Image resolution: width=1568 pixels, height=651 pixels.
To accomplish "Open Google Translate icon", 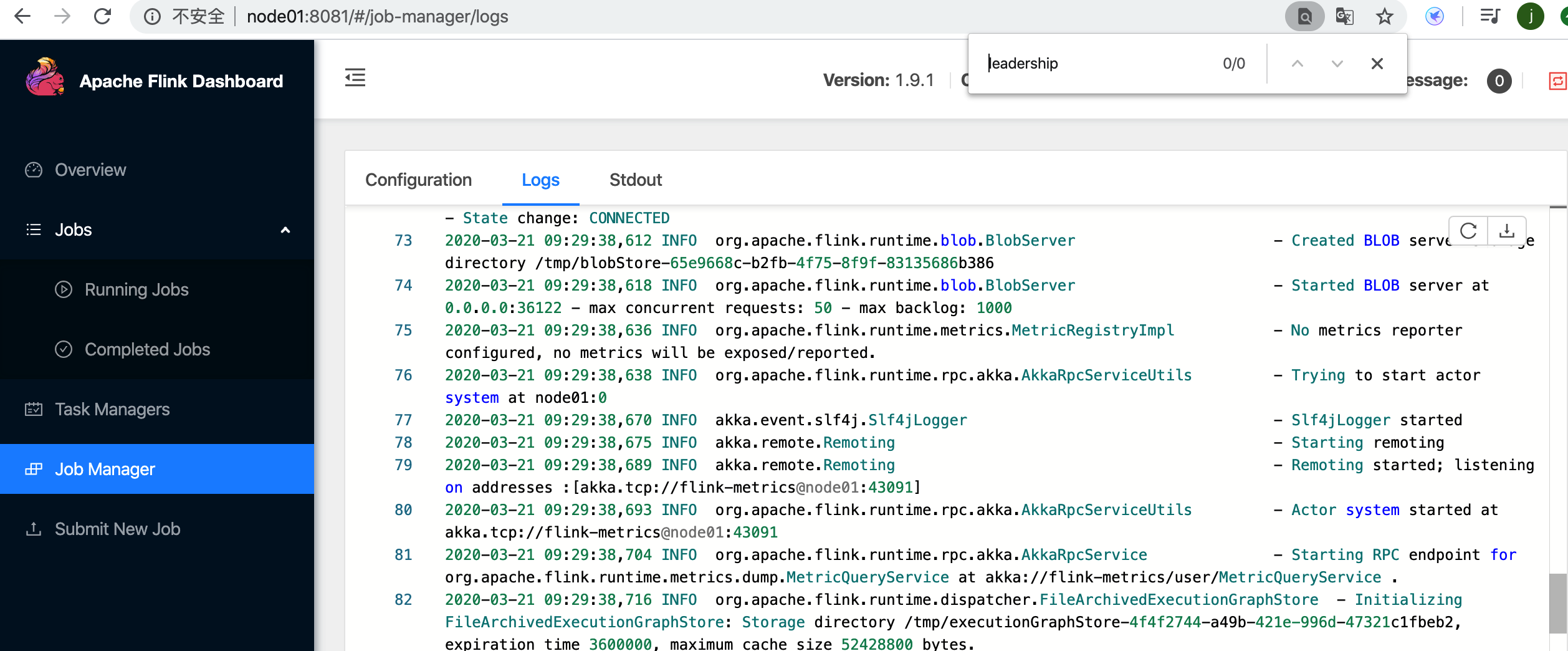I will pyautogui.click(x=1344, y=16).
